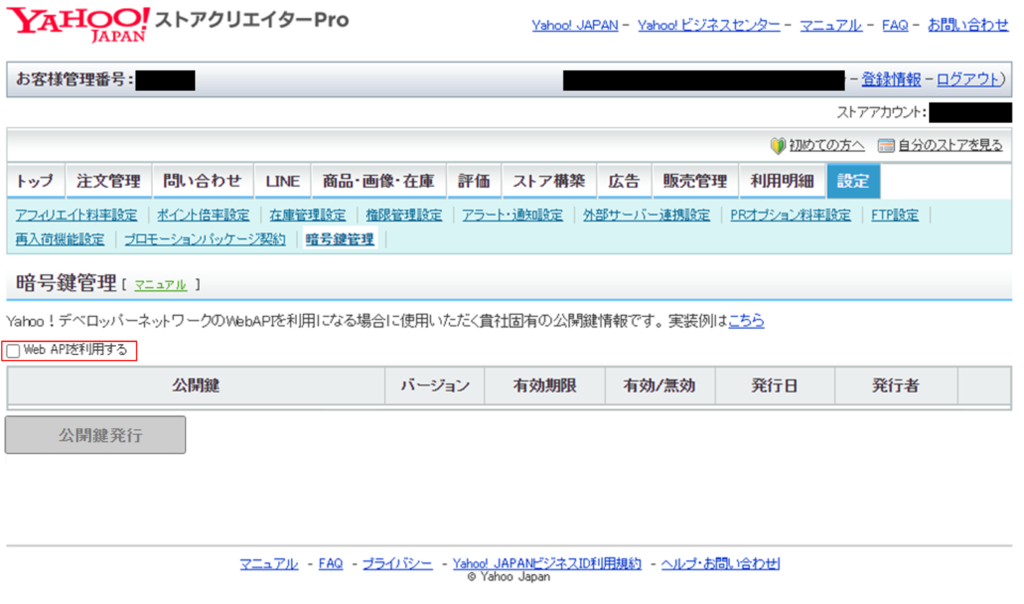1024x604 pixels.
Task: Open the 商品・画像・在庫 tab
Action: 377,181
